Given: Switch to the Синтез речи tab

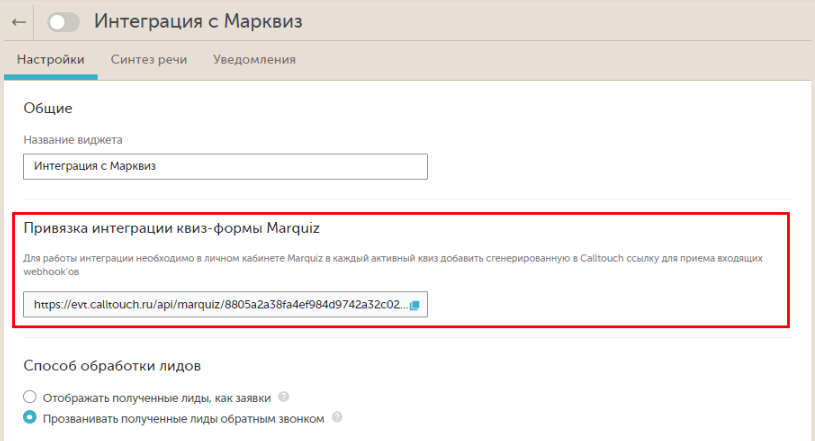Looking at the screenshot, I should click(149, 59).
